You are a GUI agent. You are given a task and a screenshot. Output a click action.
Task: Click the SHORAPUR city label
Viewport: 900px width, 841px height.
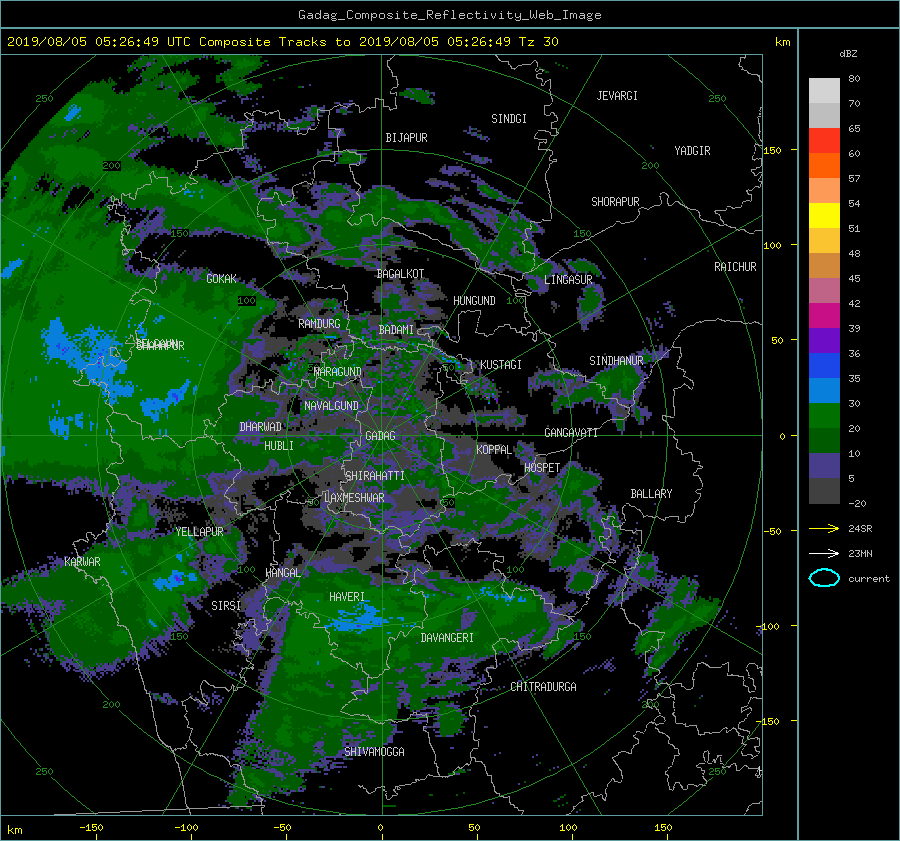pos(615,202)
